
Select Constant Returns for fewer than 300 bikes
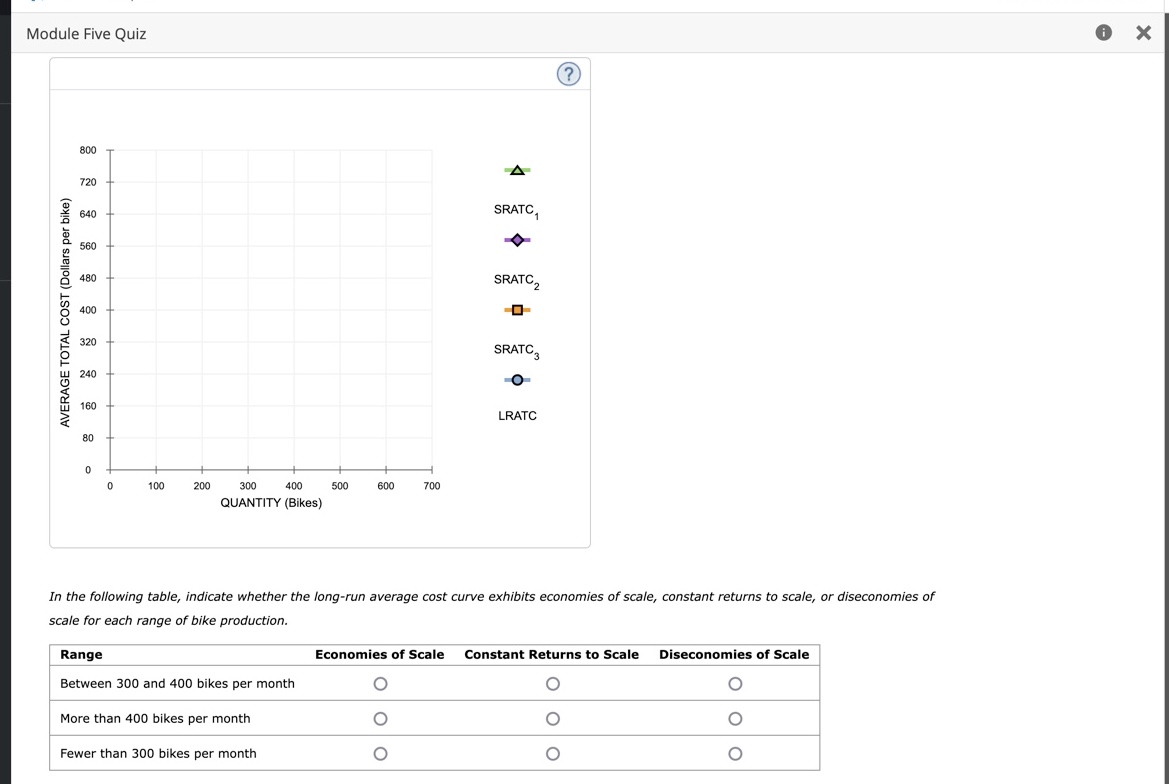(553, 753)
